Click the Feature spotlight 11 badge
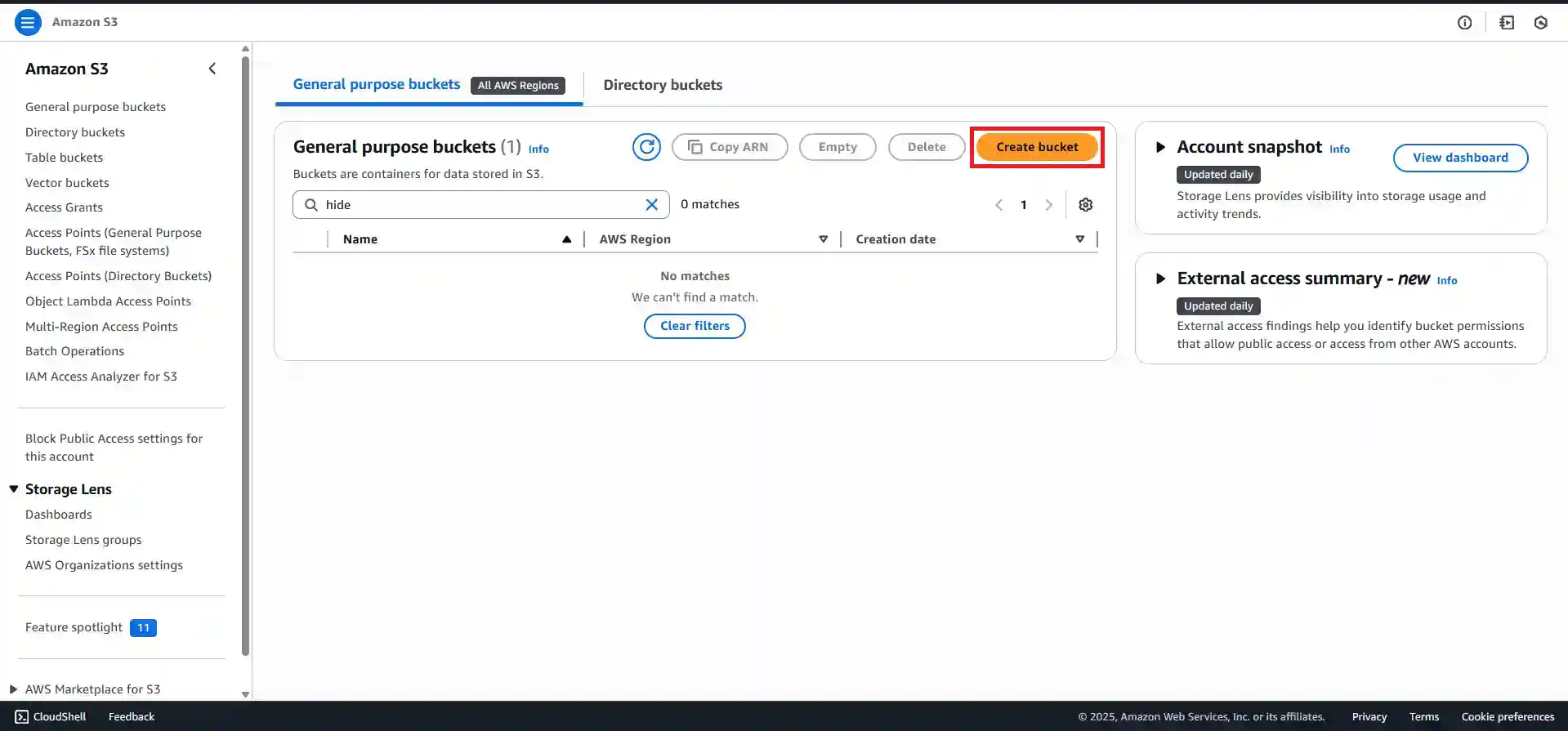The height and width of the screenshot is (731, 1568). tap(143, 627)
